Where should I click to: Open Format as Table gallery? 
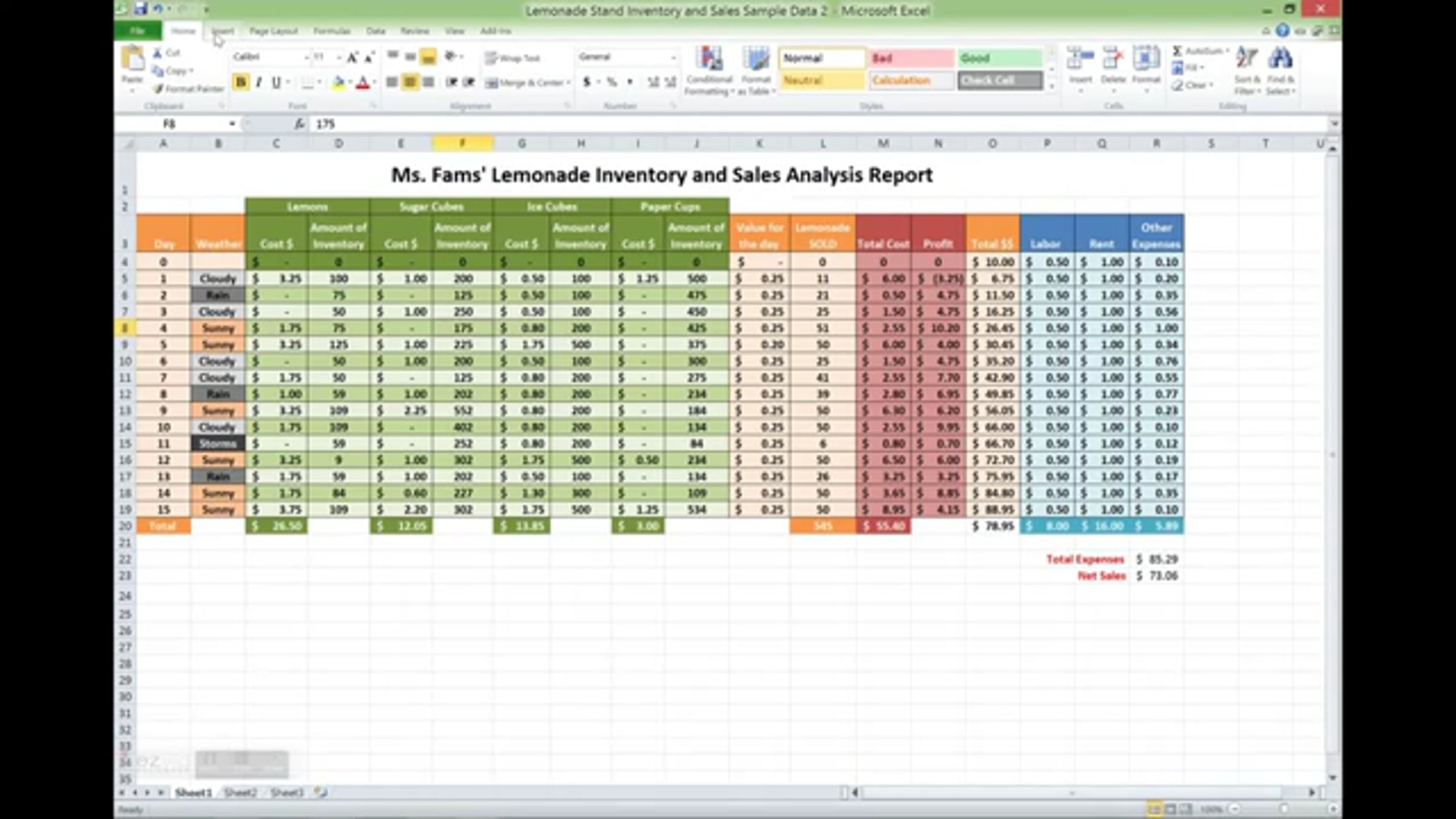pyautogui.click(x=756, y=70)
